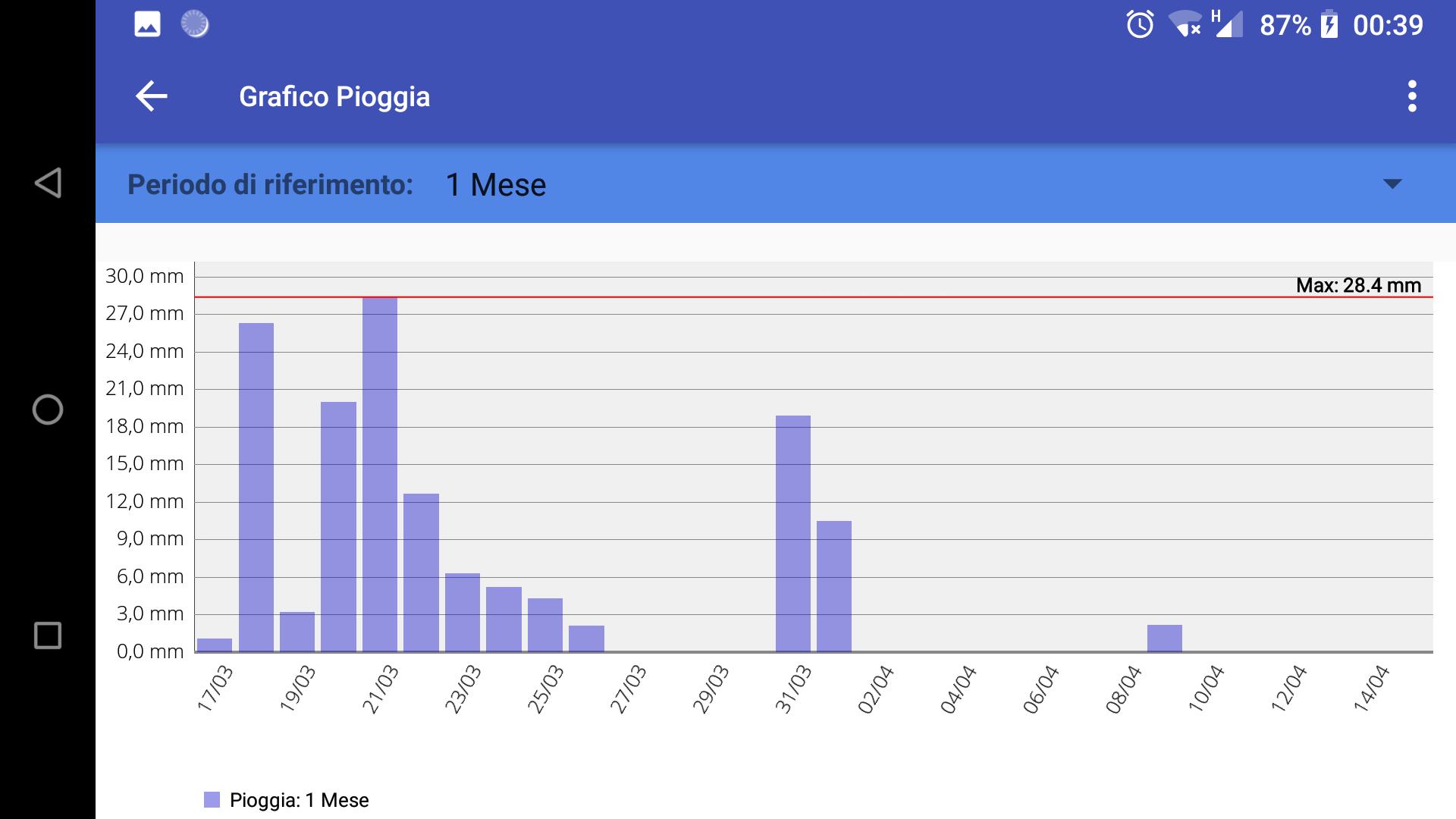
Task: Tap the mobile signal status icon
Action: click(1227, 24)
